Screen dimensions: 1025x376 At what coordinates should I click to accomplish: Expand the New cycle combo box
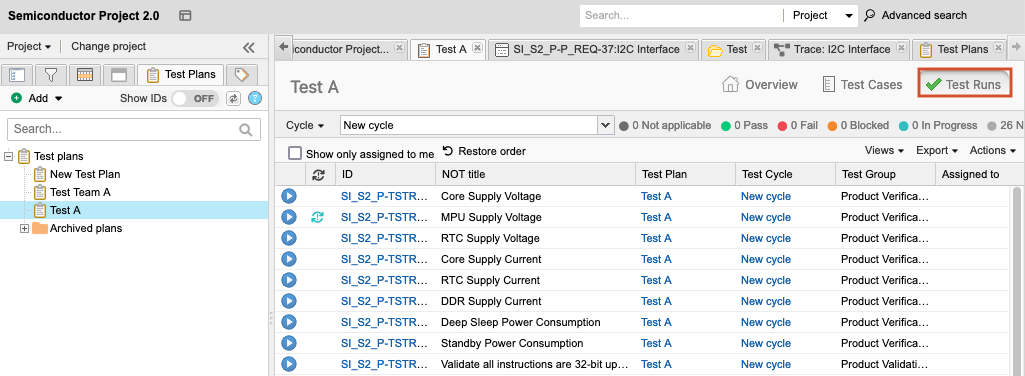pos(606,125)
